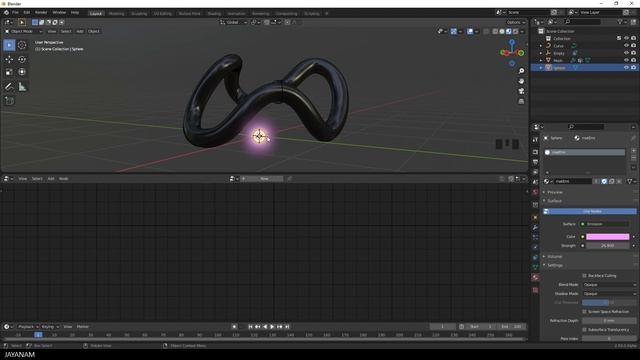Select the Measure ruler tool
The image size is (640, 360).
click(x=22, y=87)
